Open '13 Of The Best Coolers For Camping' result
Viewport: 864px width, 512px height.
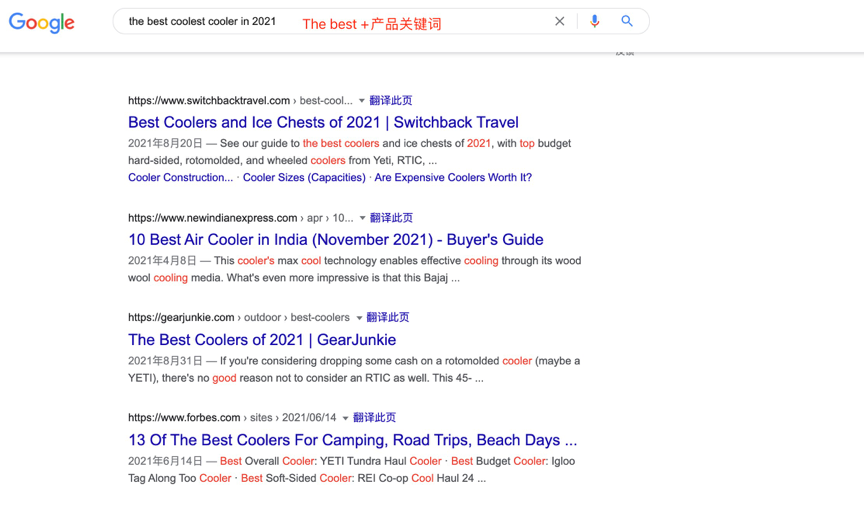353,440
